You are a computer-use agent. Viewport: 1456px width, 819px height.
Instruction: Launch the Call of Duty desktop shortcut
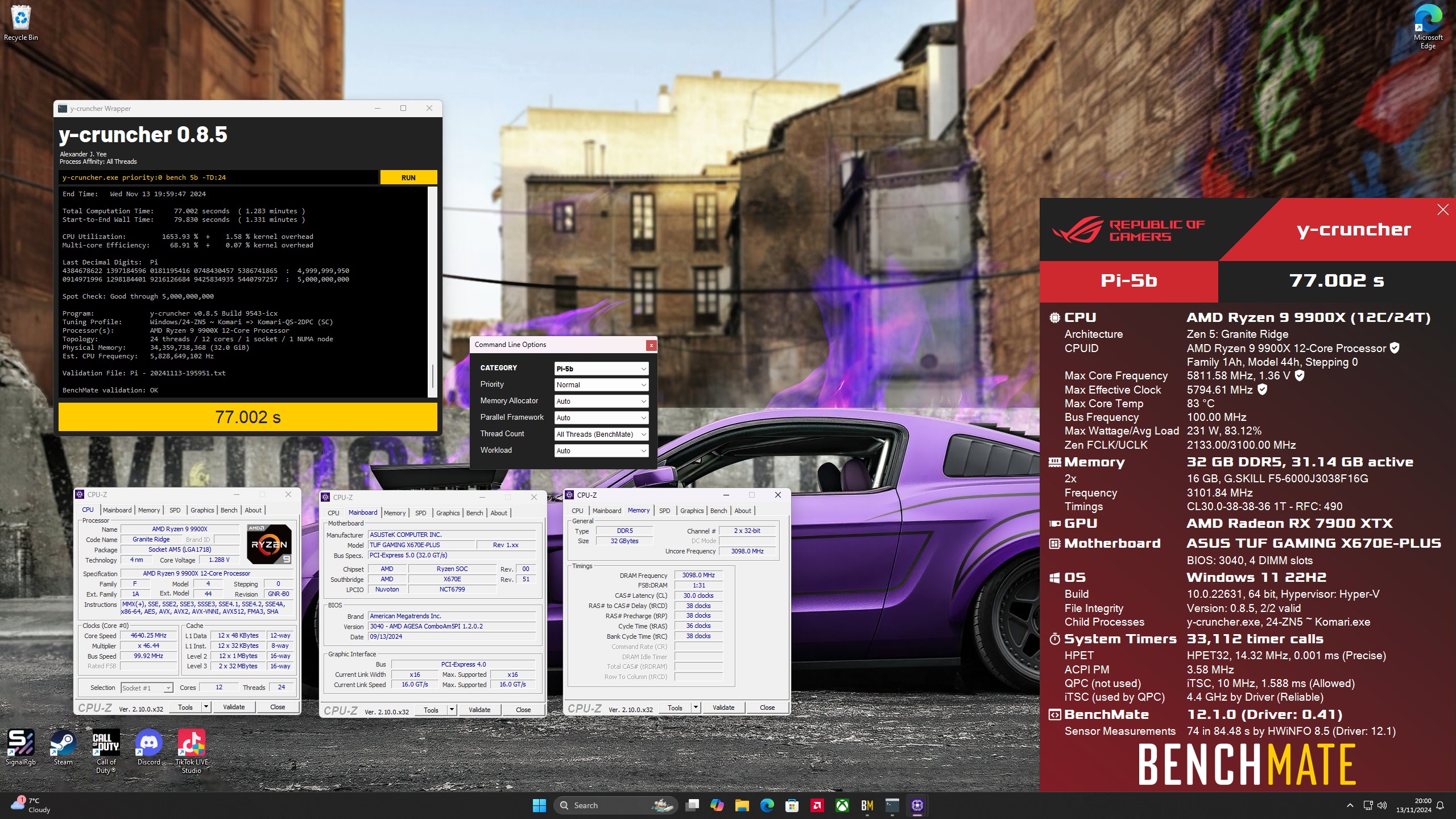[x=106, y=751]
